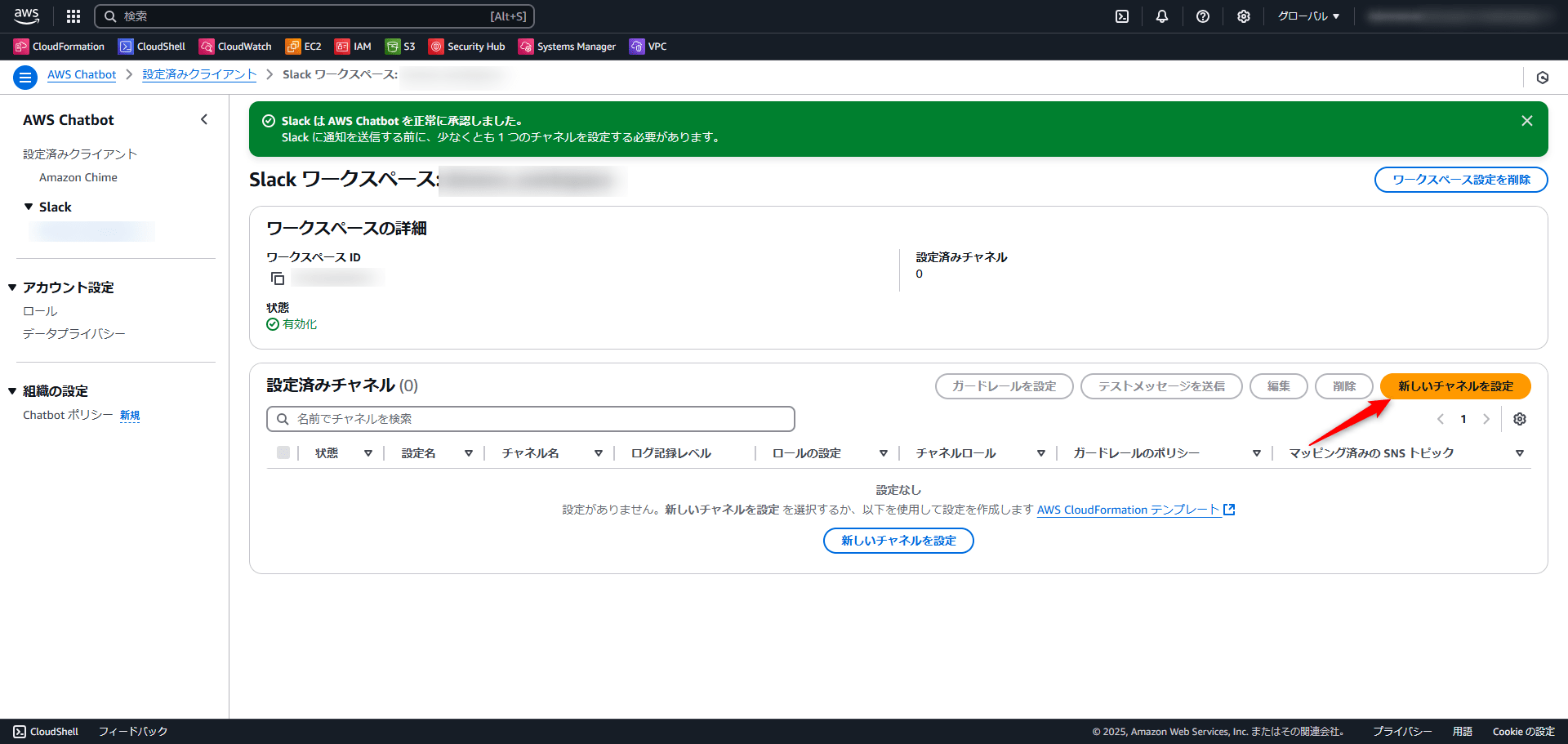Go to previous page of channels

click(x=1441, y=419)
